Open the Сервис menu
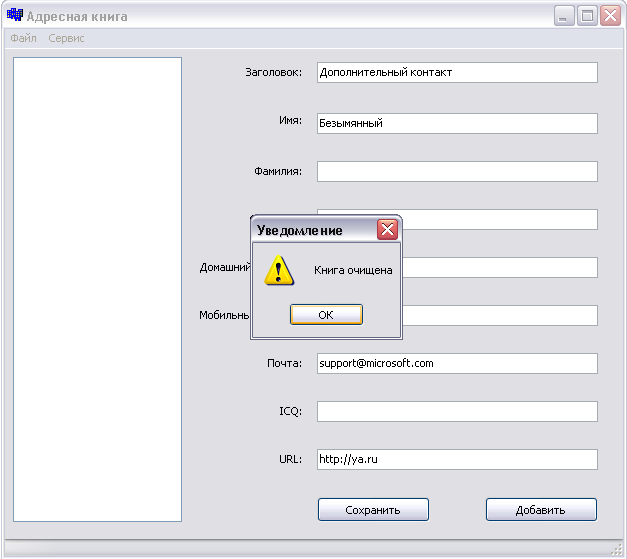The height and width of the screenshot is (559, 627). coord(66,38)
